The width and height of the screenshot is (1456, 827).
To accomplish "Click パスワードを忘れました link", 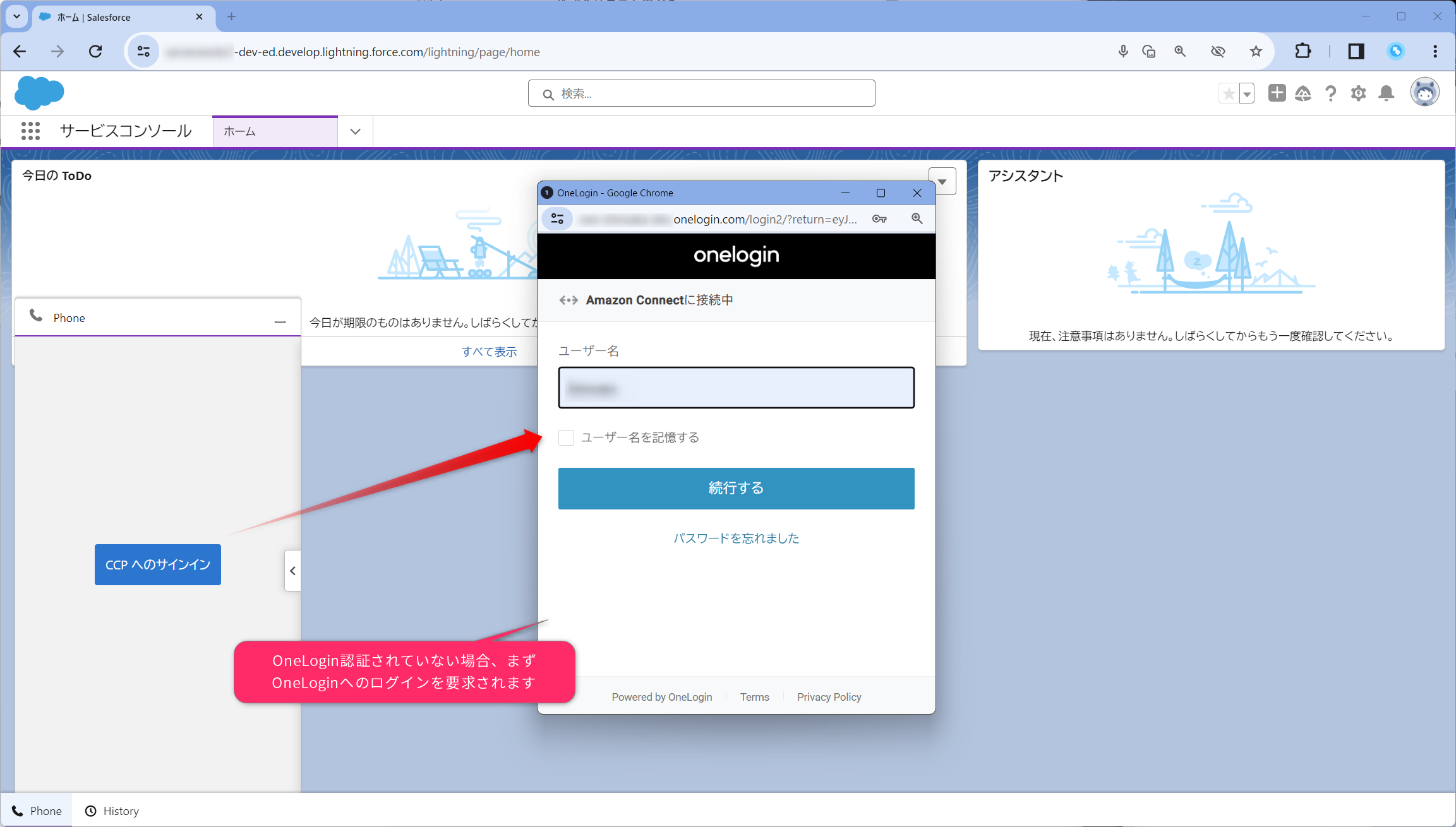I will [x=736, y=538].
